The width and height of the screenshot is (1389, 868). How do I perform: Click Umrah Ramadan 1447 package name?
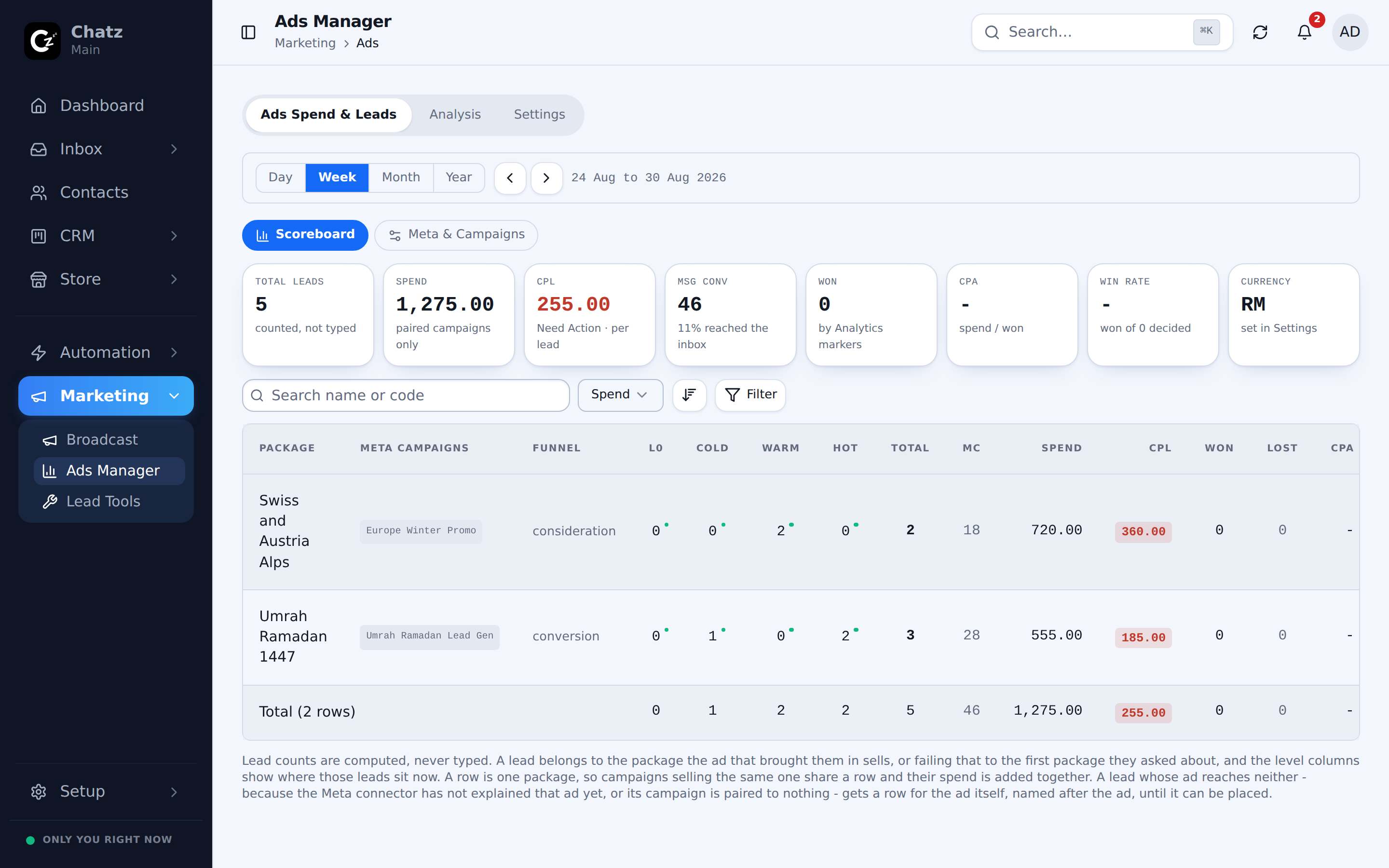(x=293, y=637)
